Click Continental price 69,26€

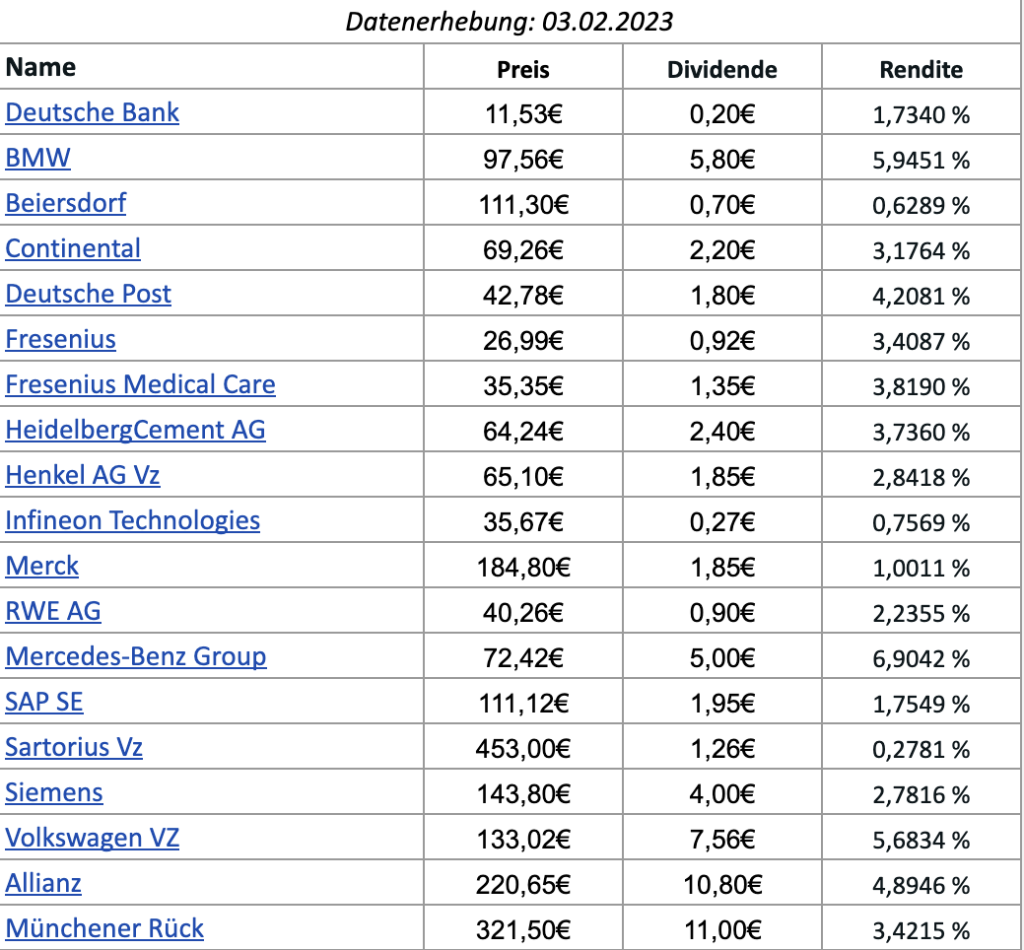point(523,251)
